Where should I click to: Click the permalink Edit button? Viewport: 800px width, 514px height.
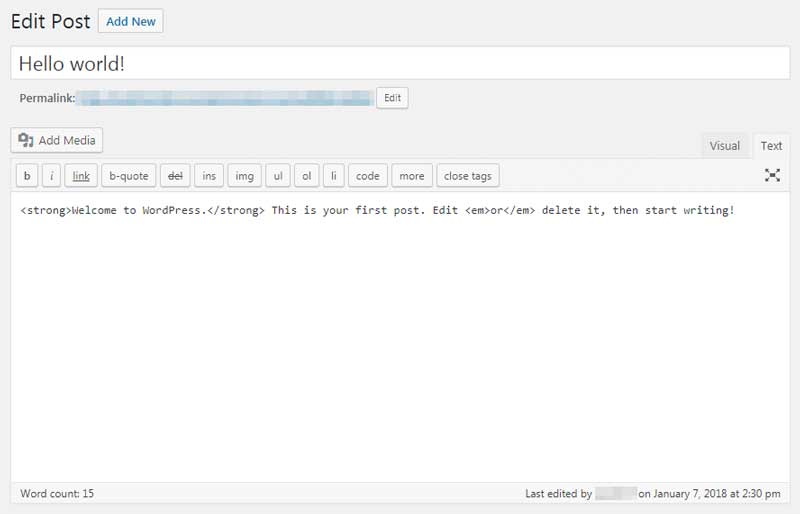392,98
